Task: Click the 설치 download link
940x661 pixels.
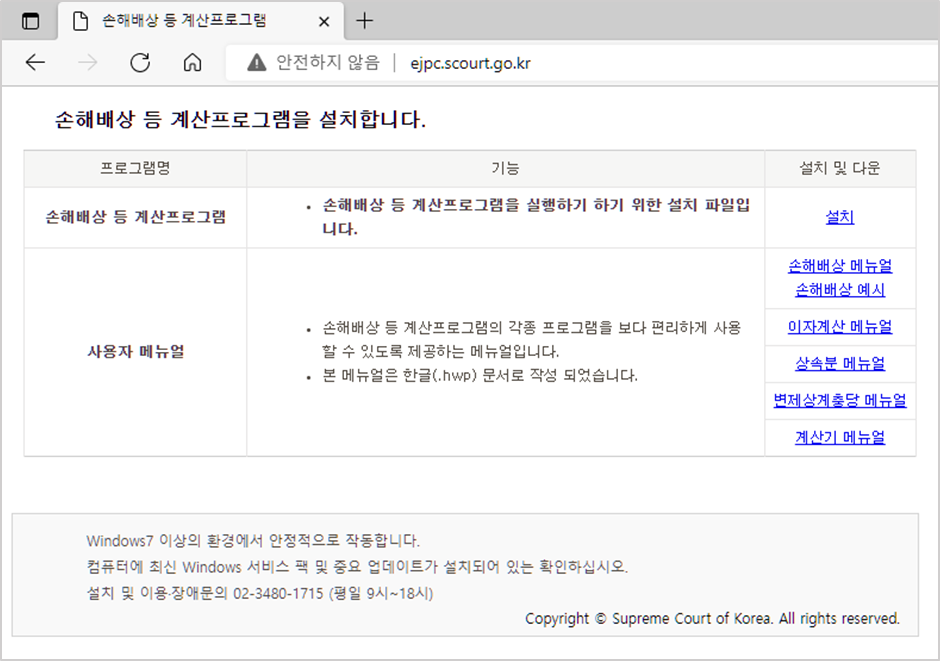Action: pos(839,217)
